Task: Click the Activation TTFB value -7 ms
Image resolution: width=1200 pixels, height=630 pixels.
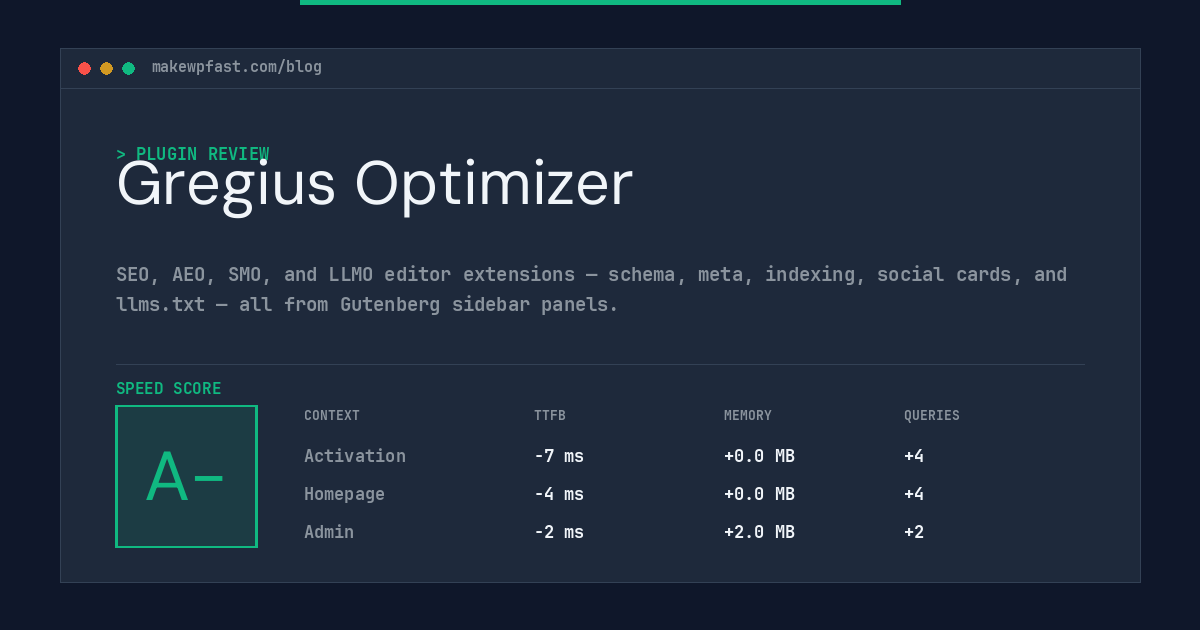Action: pos(559,456)
